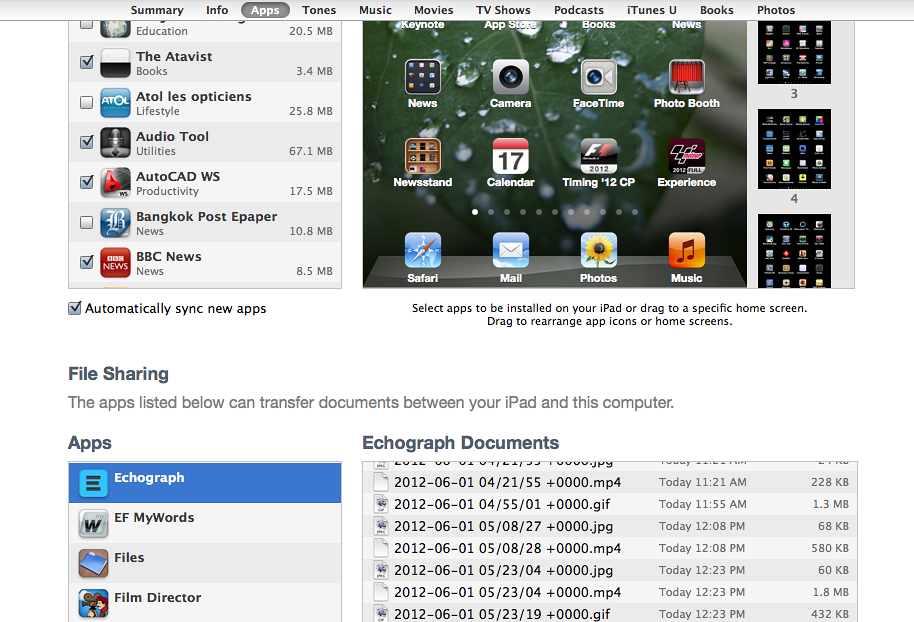This screenshot has height=622, width=914.
Task: Click the AutoCAD WS app icon
Action: 115,182
